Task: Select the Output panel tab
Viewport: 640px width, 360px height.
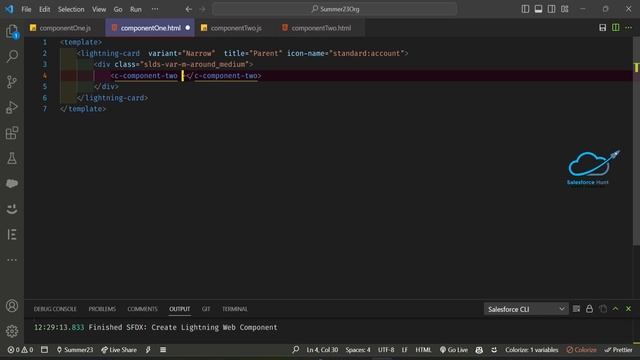Action: click(x=180, y=309)
